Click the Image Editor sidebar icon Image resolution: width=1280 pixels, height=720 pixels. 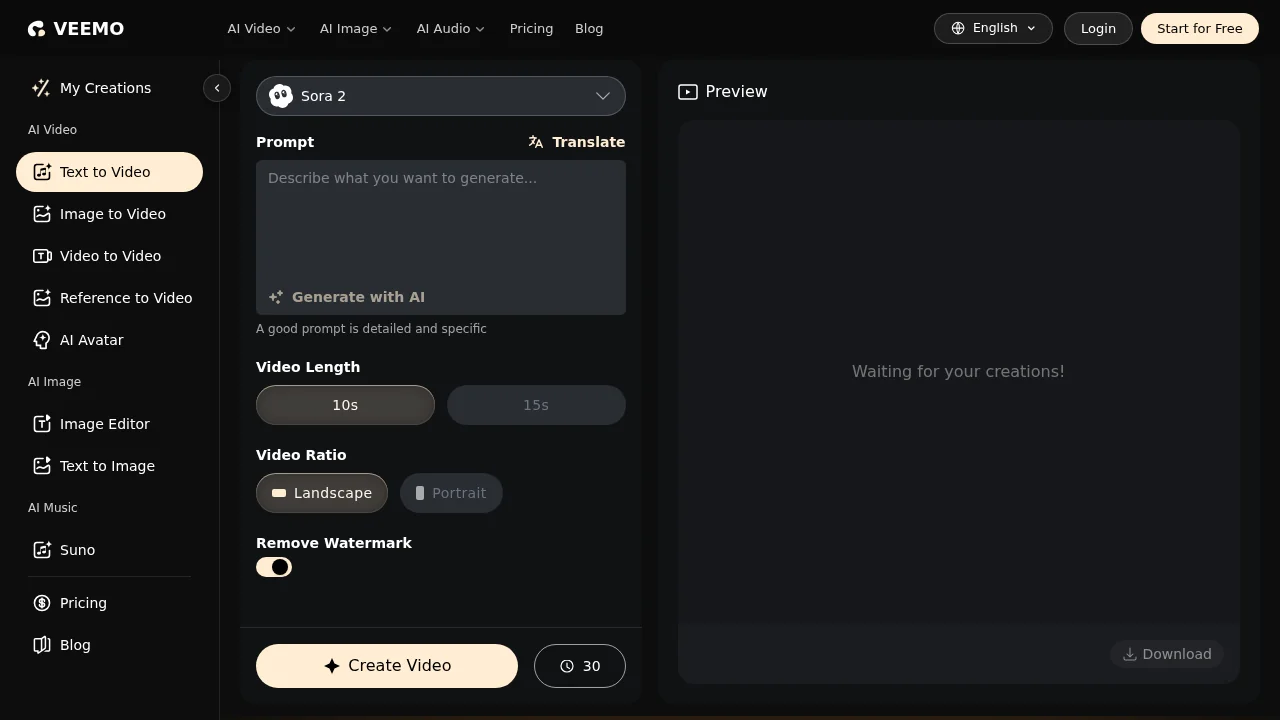tap(42, 424)
